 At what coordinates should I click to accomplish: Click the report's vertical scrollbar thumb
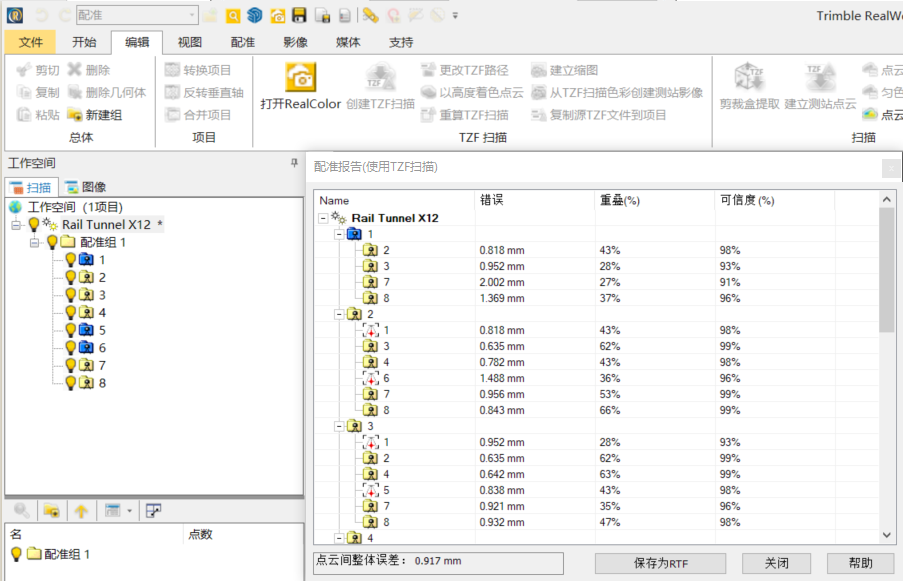(x=886, y=270)
